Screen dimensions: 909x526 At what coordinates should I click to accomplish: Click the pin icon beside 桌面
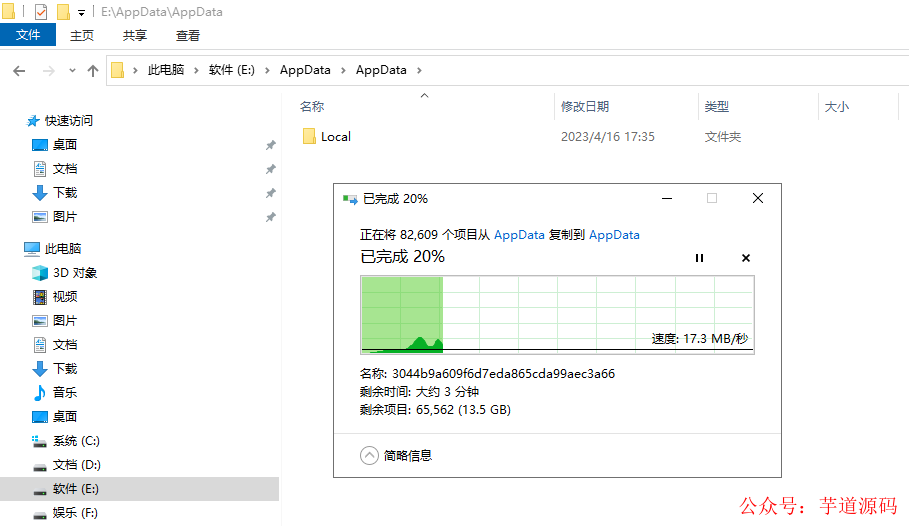click(x=270, y=145)
